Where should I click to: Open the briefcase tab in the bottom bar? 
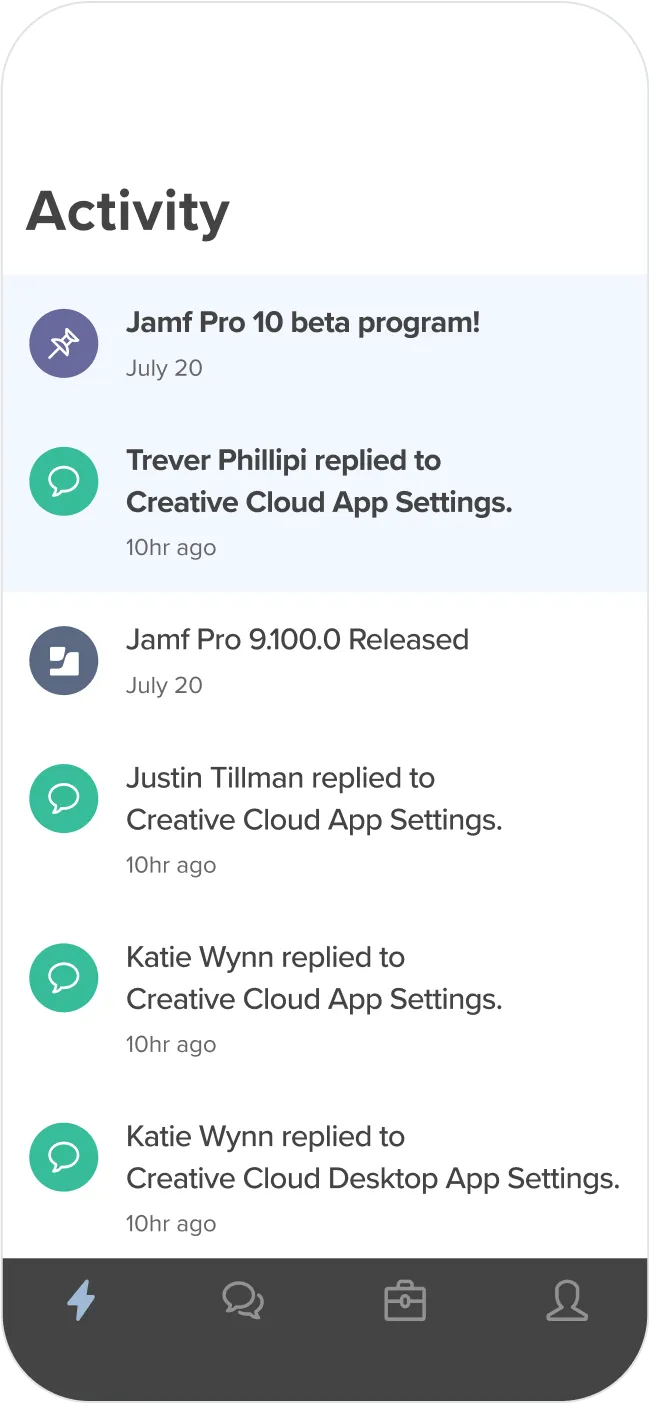pos(405,1301)
